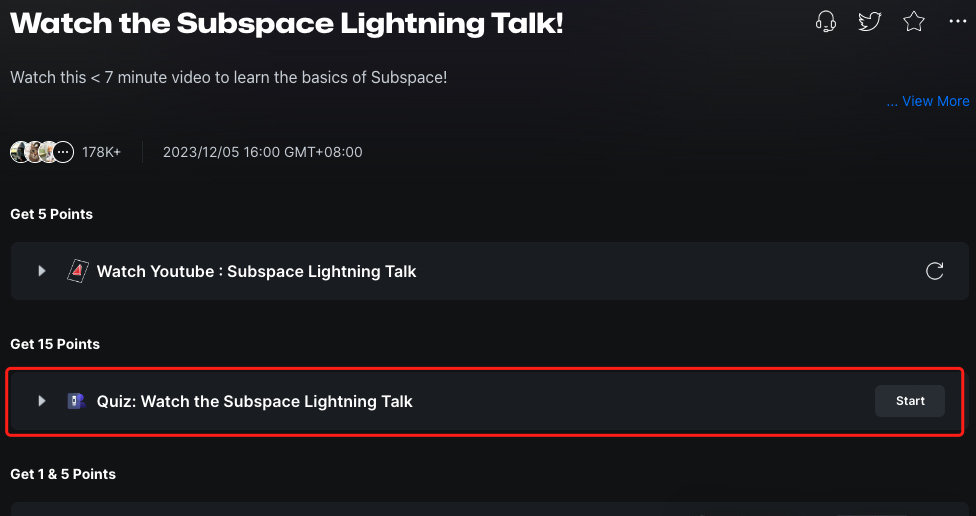Open Quiz: Watch the Subspace Lightning Talk
976x516 pixels.
tap(255, 401)
